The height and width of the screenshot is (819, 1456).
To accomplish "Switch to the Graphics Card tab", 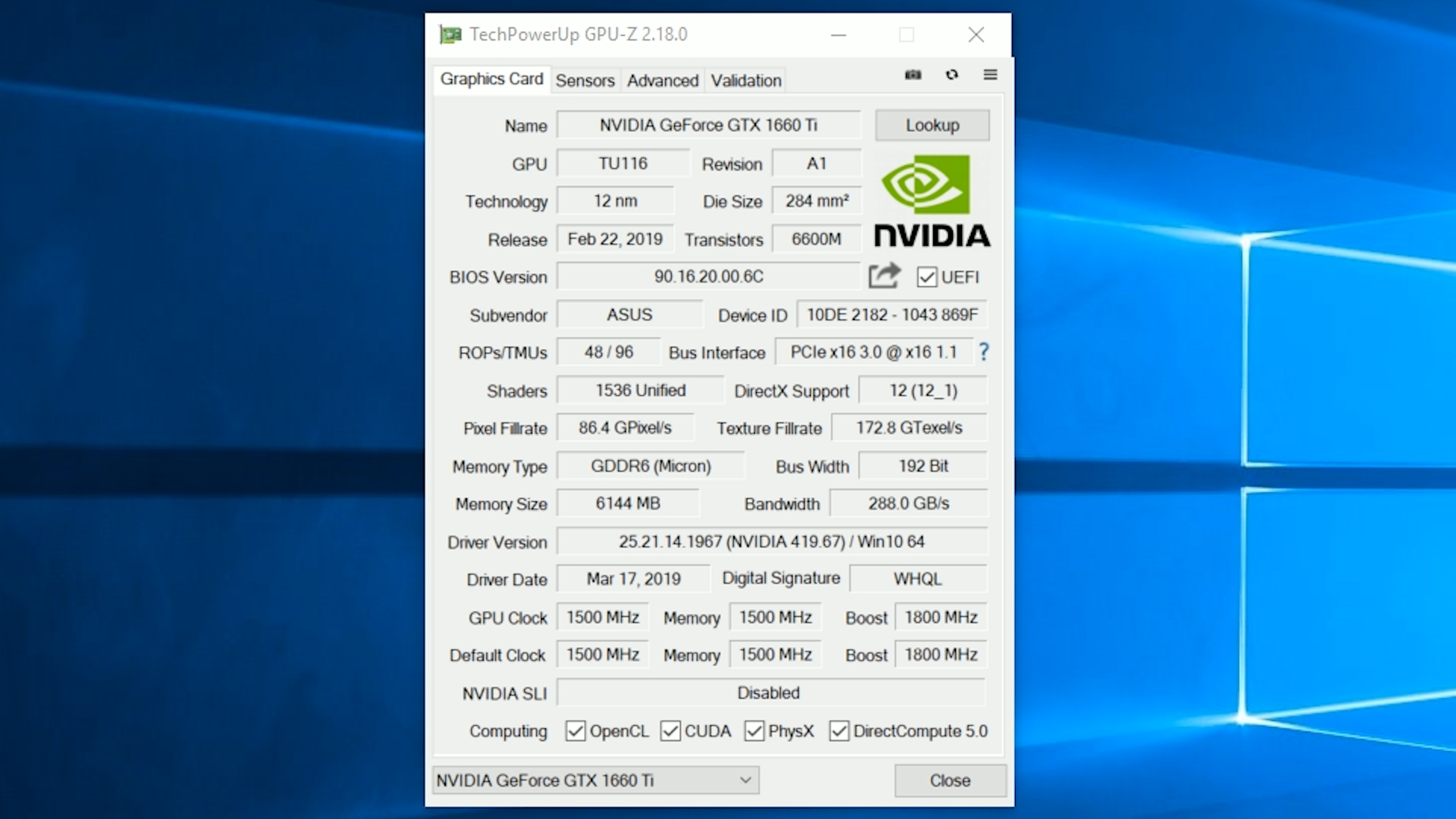I will [x=492, y=79].
